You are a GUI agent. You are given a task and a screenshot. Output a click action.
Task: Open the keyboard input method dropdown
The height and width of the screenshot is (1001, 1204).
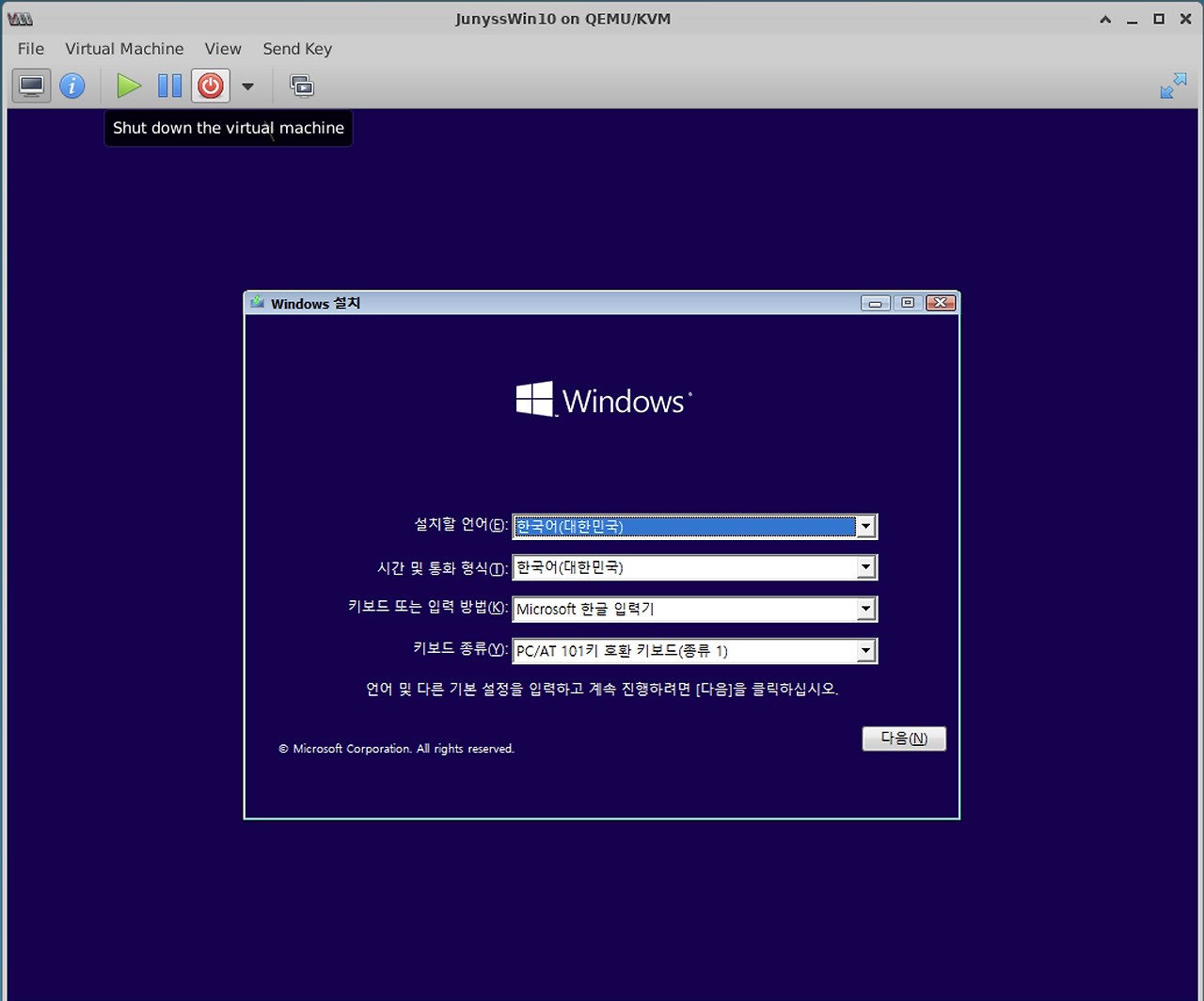865,609
